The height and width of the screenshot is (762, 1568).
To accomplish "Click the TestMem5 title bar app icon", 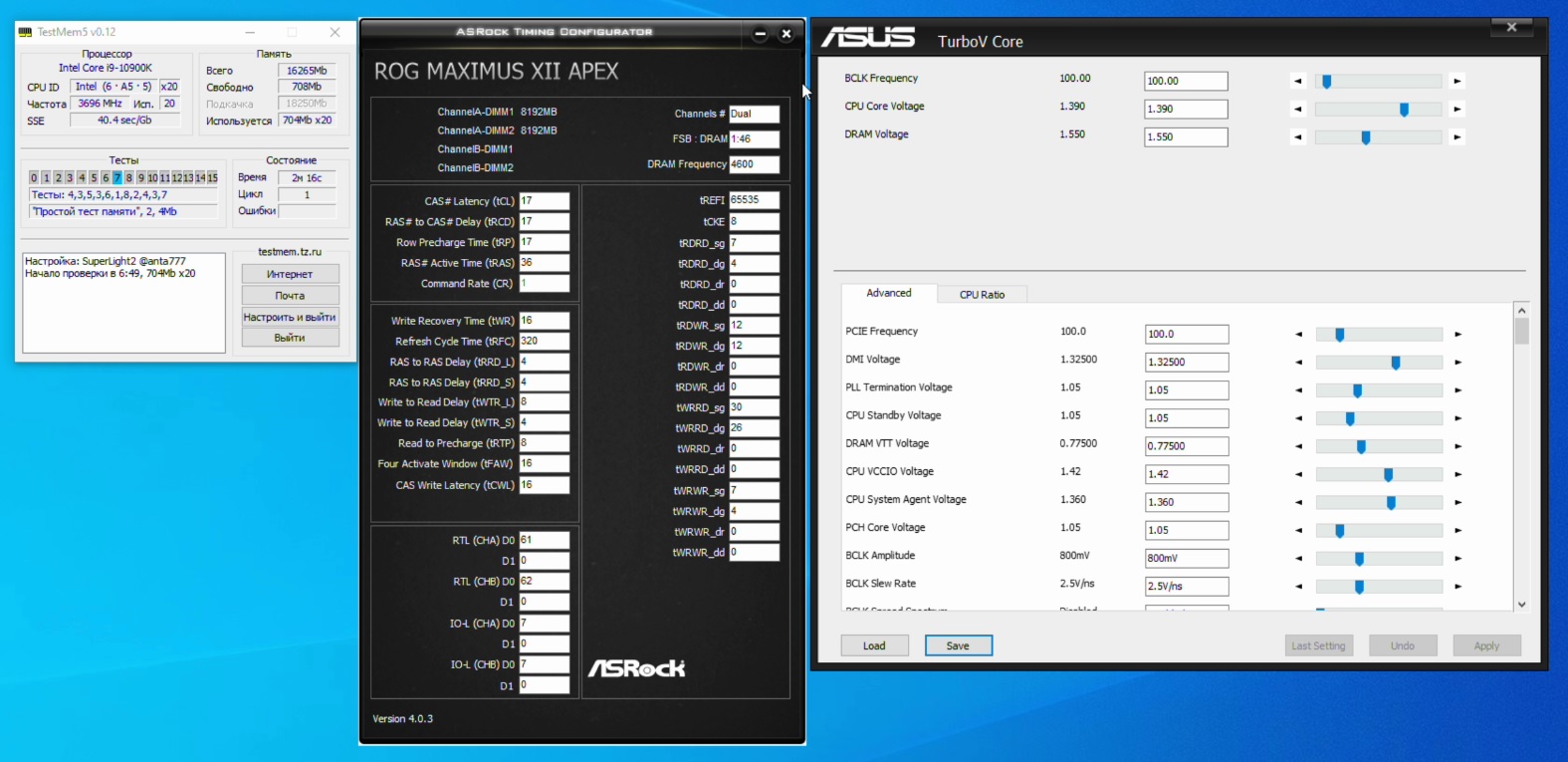I will [25, 32].
